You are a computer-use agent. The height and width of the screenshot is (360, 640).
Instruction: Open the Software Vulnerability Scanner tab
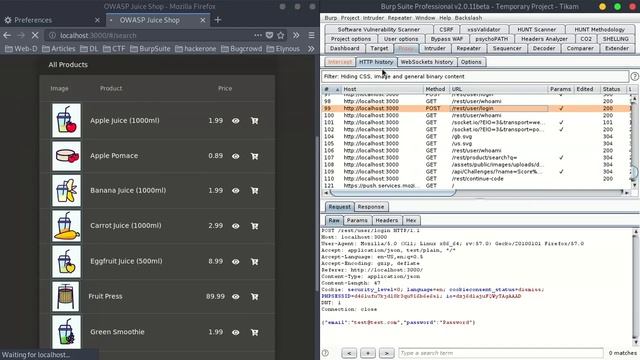tap(378, 29)
